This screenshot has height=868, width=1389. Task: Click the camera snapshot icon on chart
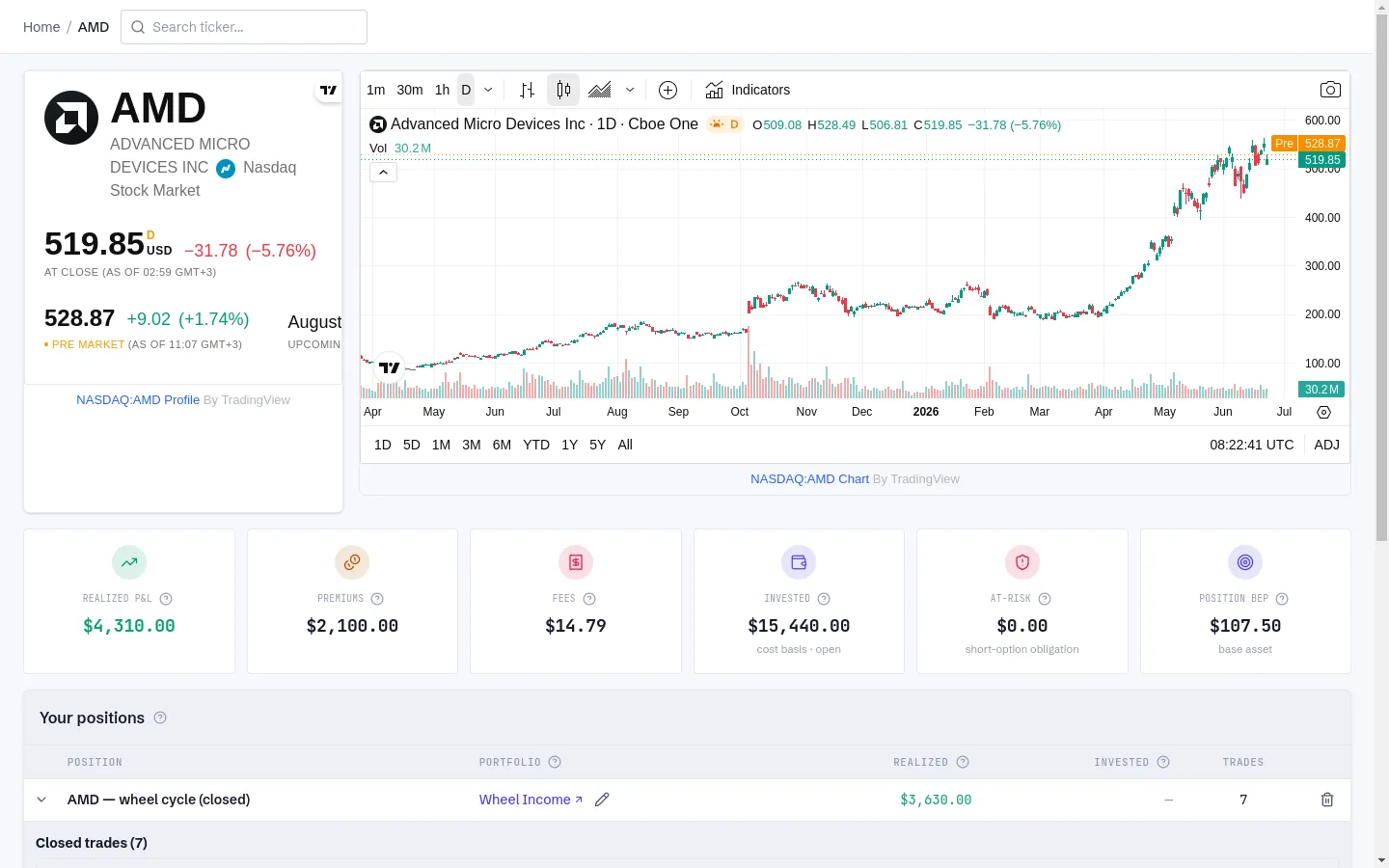(x=1330, y=90)
